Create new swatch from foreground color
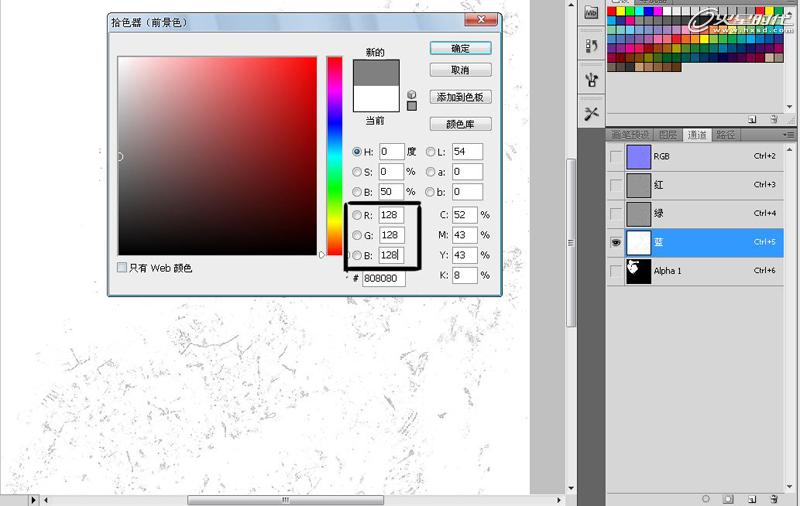 752,119
